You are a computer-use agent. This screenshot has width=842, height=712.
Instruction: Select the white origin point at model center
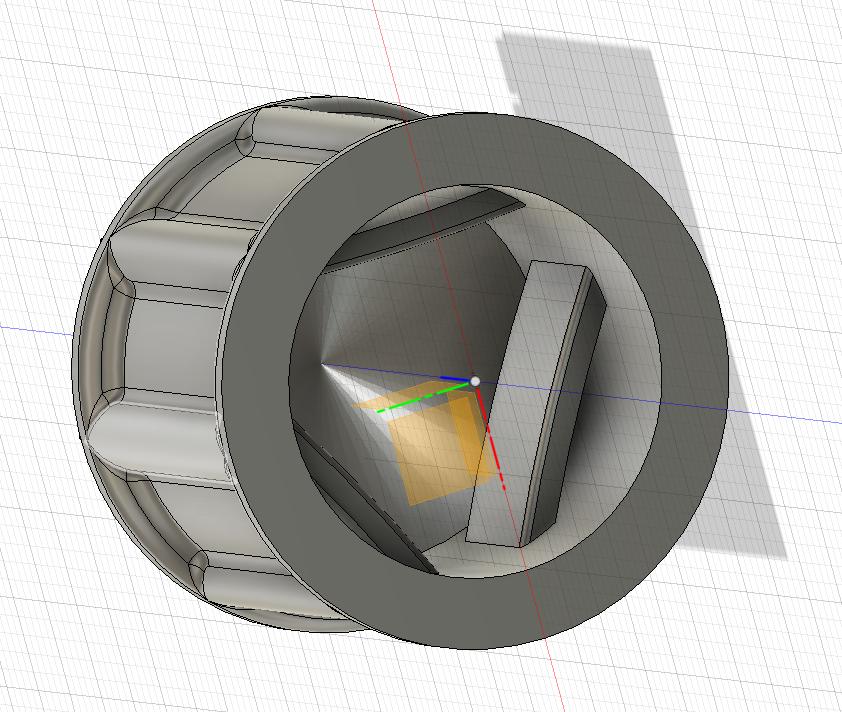point(475,381)
